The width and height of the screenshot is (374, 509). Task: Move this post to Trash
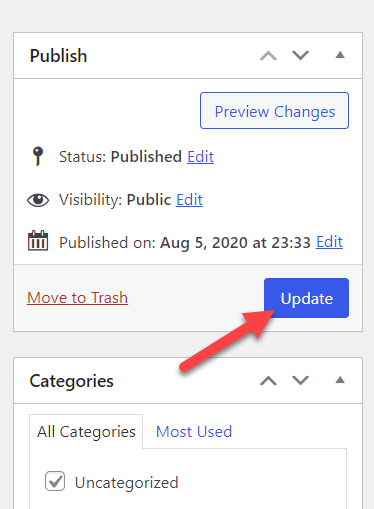(78, 298)
